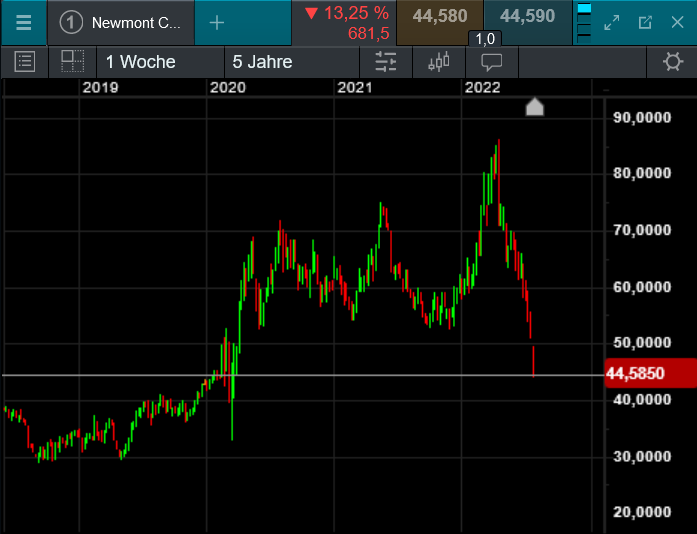Toggle the chart grid layout selector

coord(72,62)
